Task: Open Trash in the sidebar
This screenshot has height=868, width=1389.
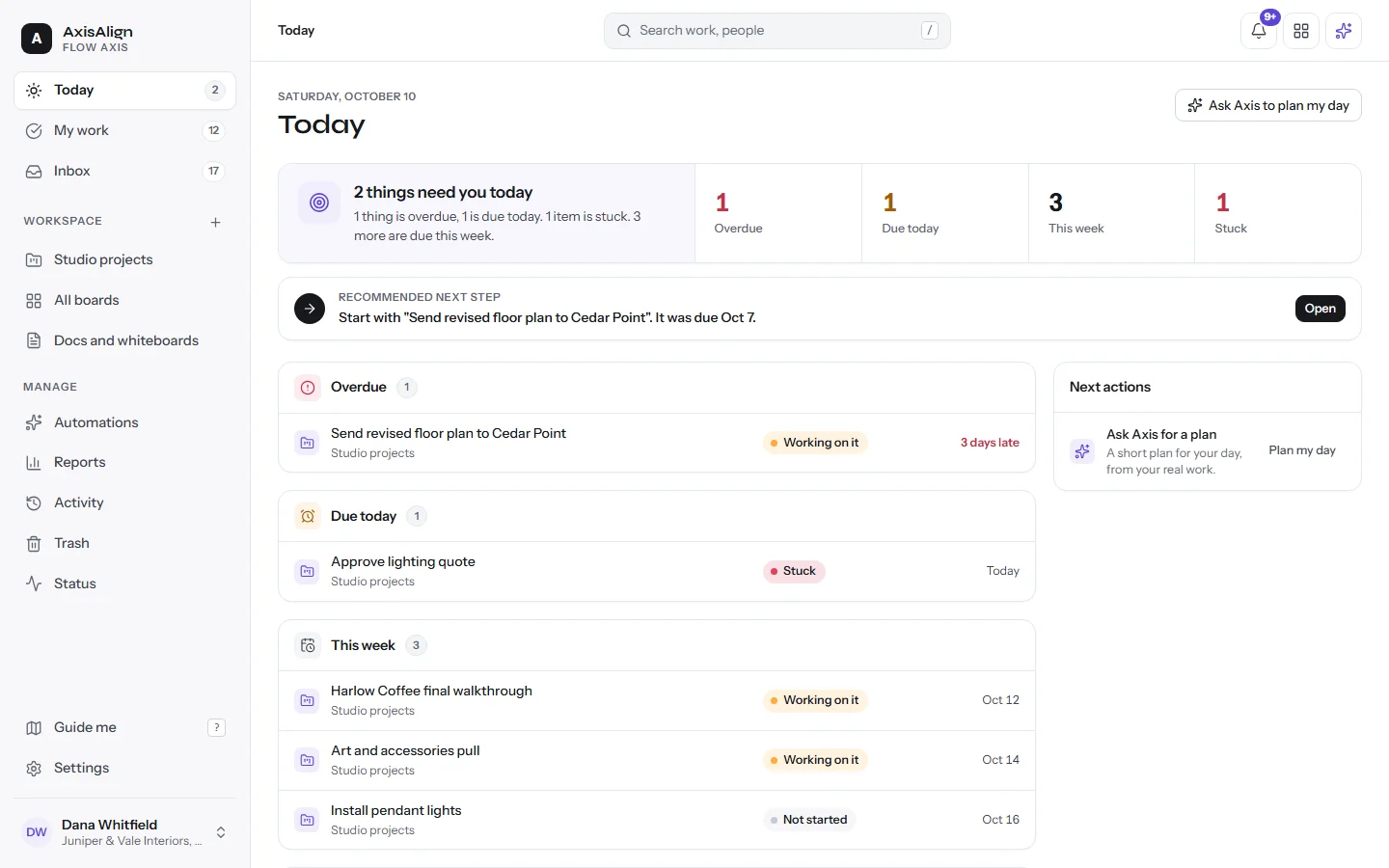Action: (x=124, y=544)
